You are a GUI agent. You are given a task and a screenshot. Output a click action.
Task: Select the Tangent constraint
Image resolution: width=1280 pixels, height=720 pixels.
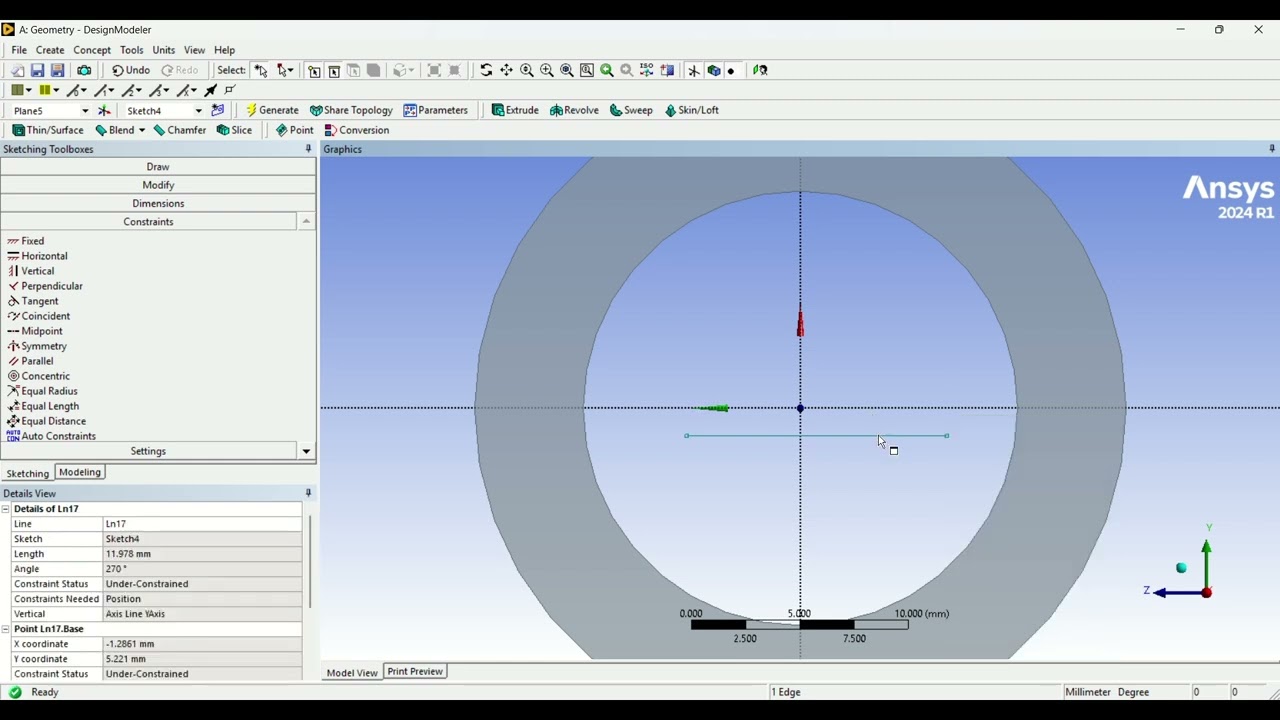pyautogui.click(x=33, y=301)
